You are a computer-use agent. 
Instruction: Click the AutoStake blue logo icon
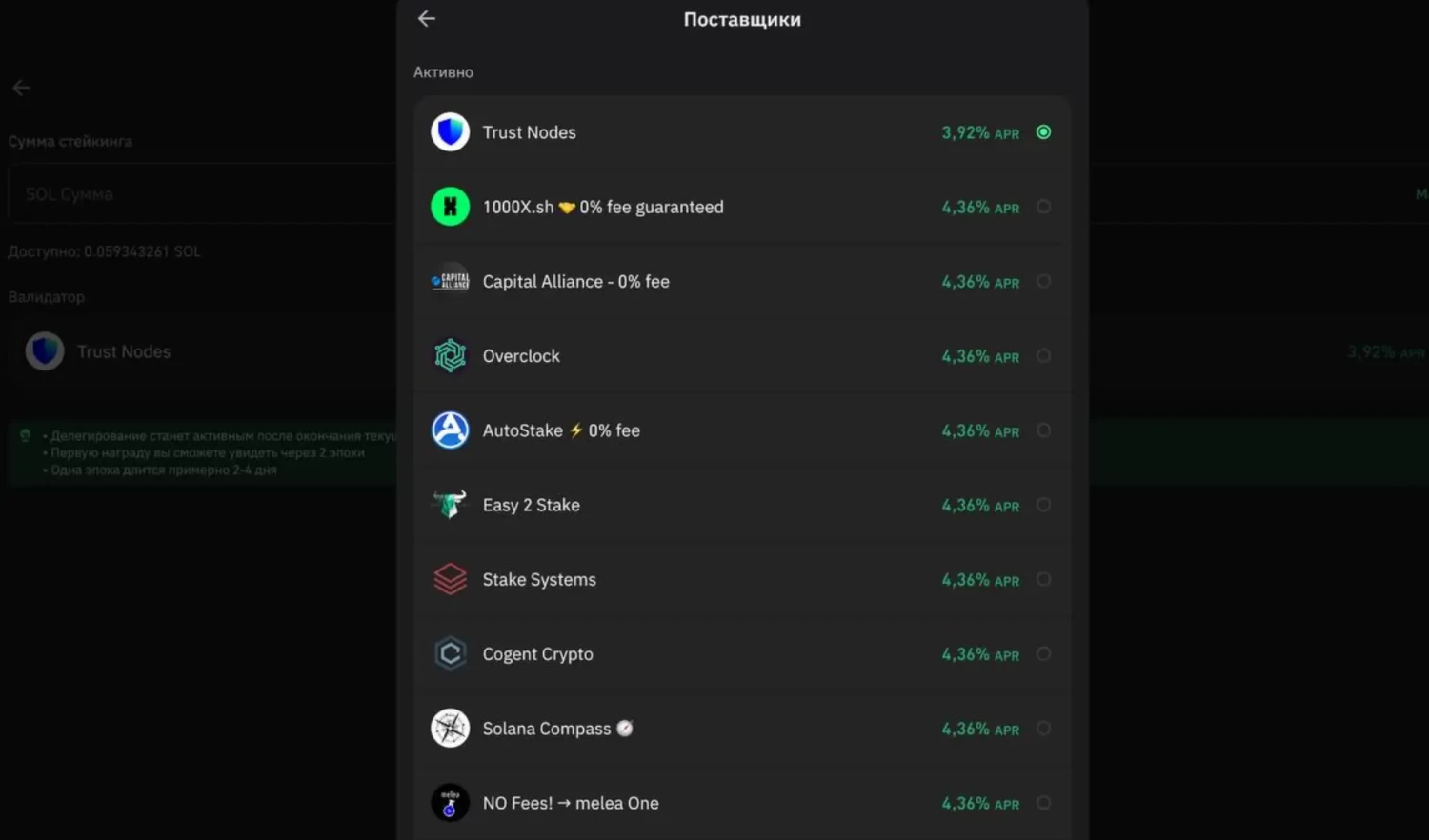pos(450,430)
